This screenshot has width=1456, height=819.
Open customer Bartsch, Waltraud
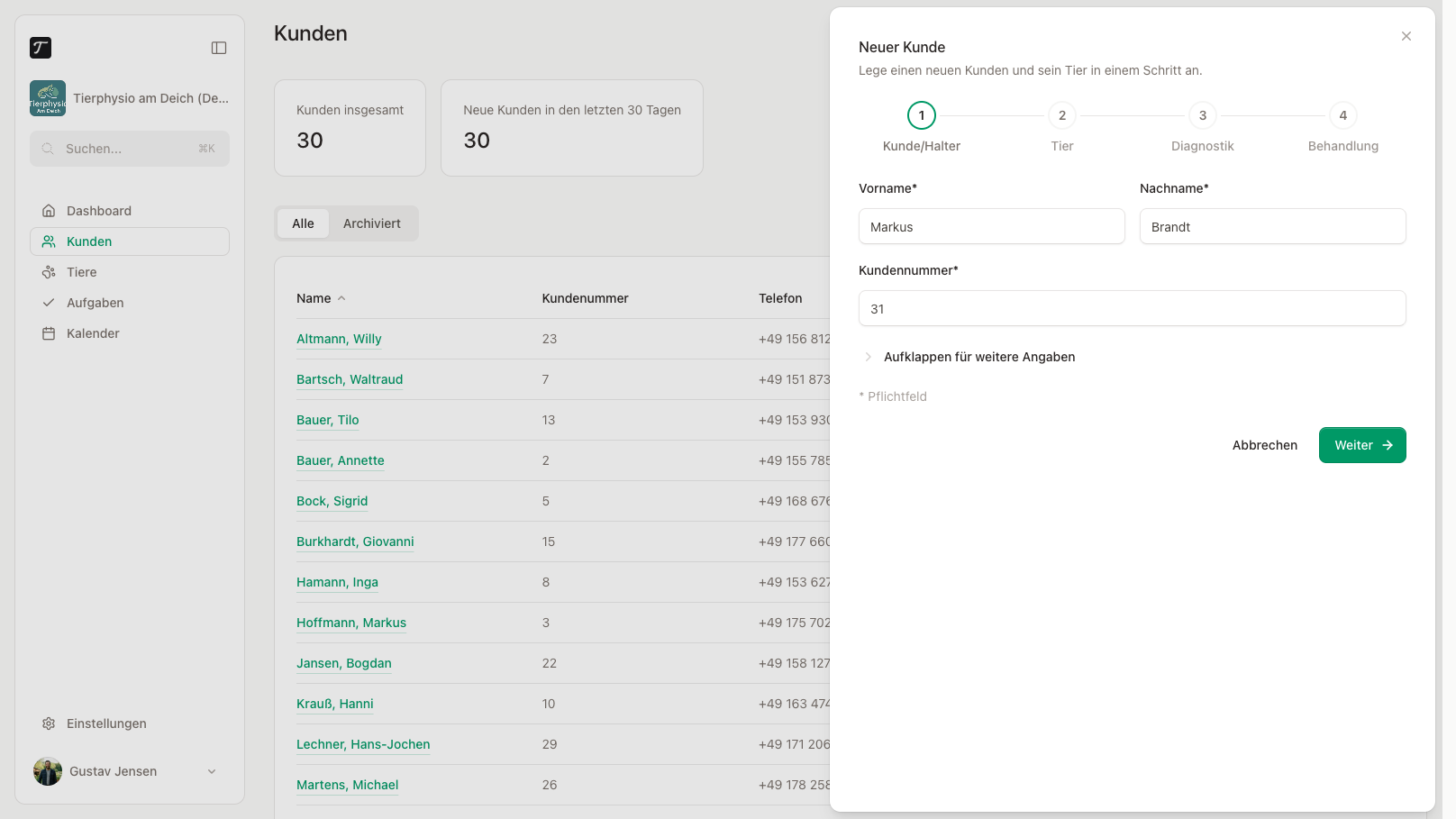[350, 379]
